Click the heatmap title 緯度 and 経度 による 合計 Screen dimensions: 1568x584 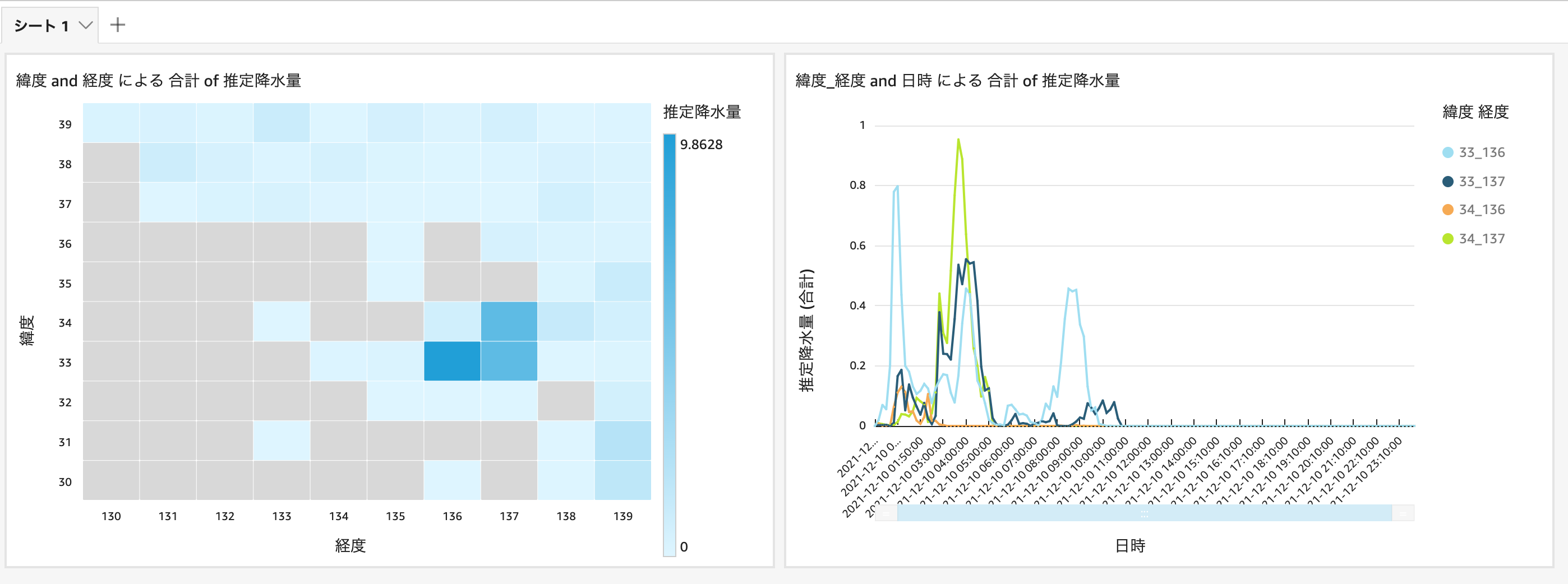click(x=158, y=80)
